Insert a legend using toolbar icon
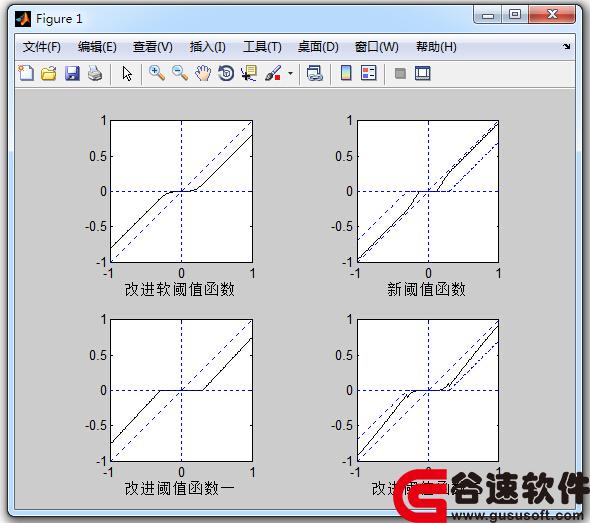This screenshot has width=590, height=523. pos(368,73)
